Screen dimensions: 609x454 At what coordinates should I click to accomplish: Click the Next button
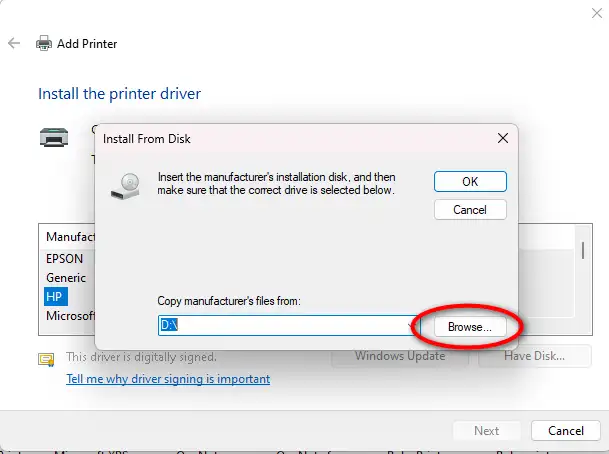(x=486, y=431)
